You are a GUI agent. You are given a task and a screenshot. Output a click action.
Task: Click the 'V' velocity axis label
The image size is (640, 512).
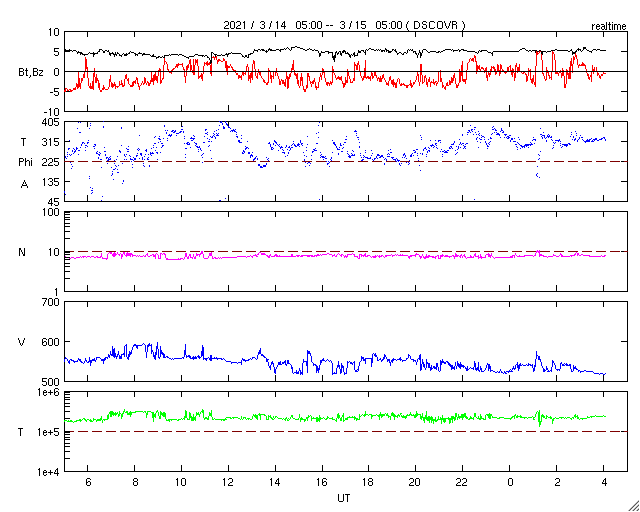pos(22,342)
